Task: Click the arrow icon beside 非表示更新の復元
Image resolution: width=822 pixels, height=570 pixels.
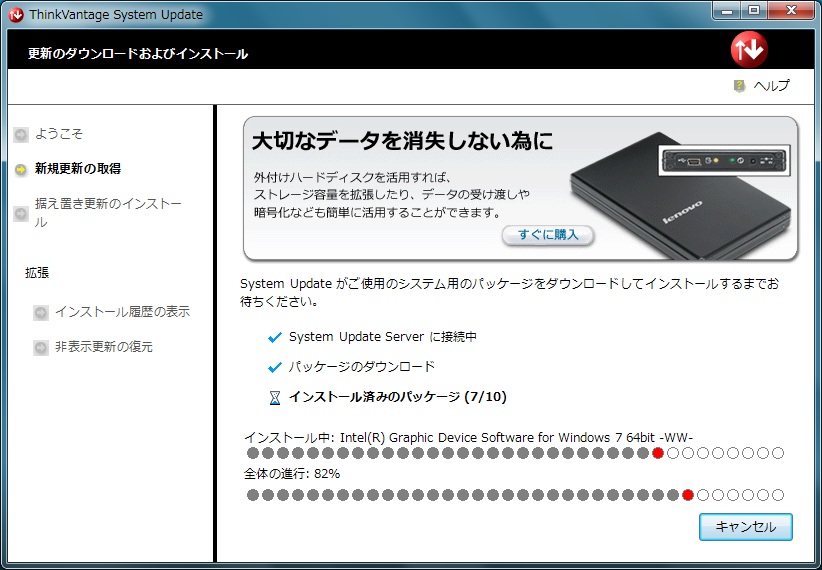Action: tap(41, 348)
